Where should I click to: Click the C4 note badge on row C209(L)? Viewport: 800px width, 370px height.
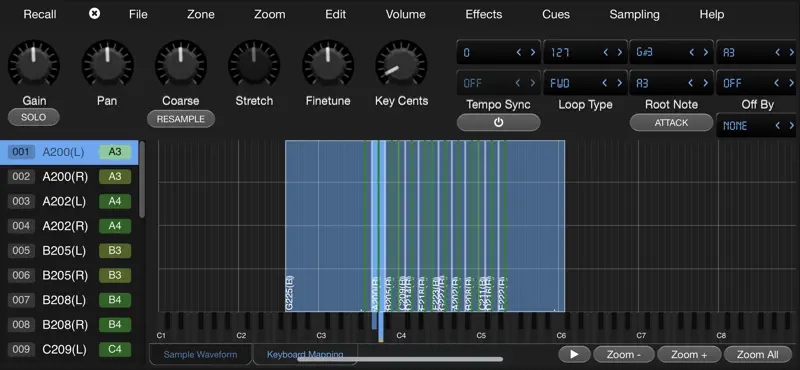[115, 350]
